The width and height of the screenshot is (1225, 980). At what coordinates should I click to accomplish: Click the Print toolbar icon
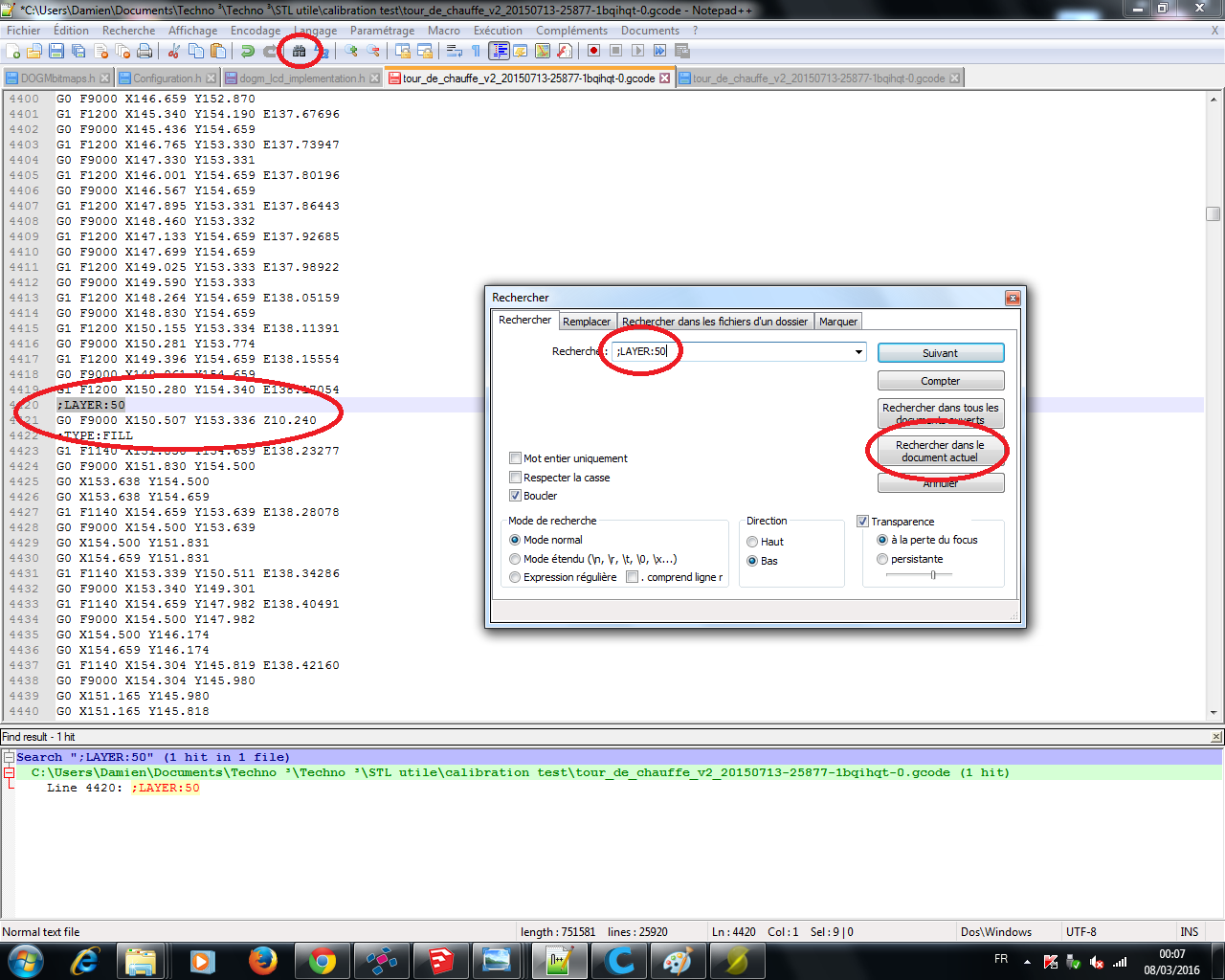pyautogui.click(x=145, y=51)
